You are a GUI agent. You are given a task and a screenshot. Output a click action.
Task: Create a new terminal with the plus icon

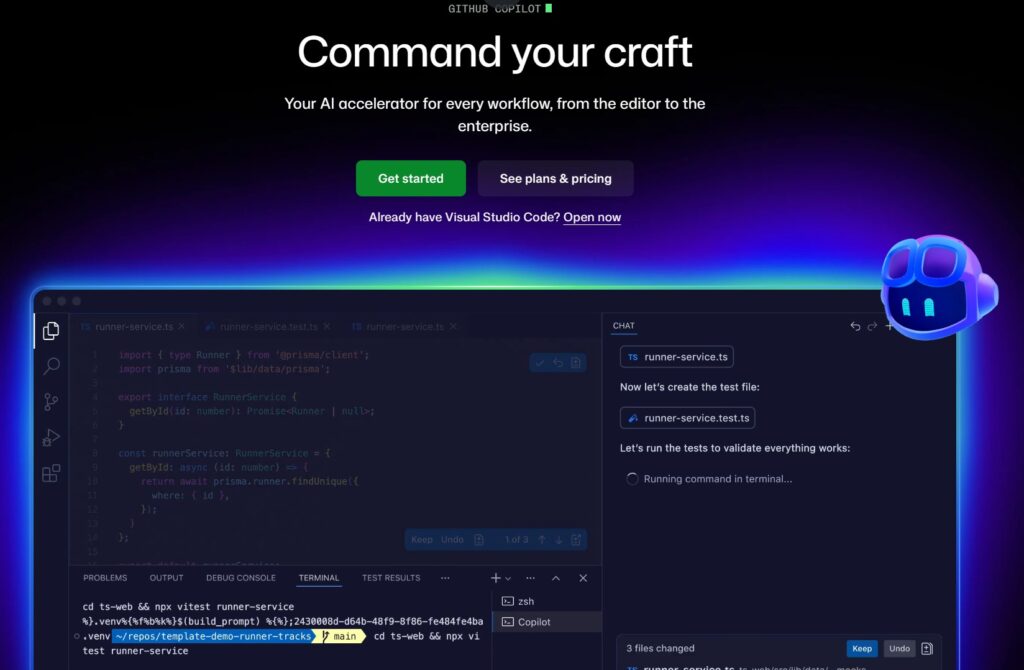[x=495, y=578]
